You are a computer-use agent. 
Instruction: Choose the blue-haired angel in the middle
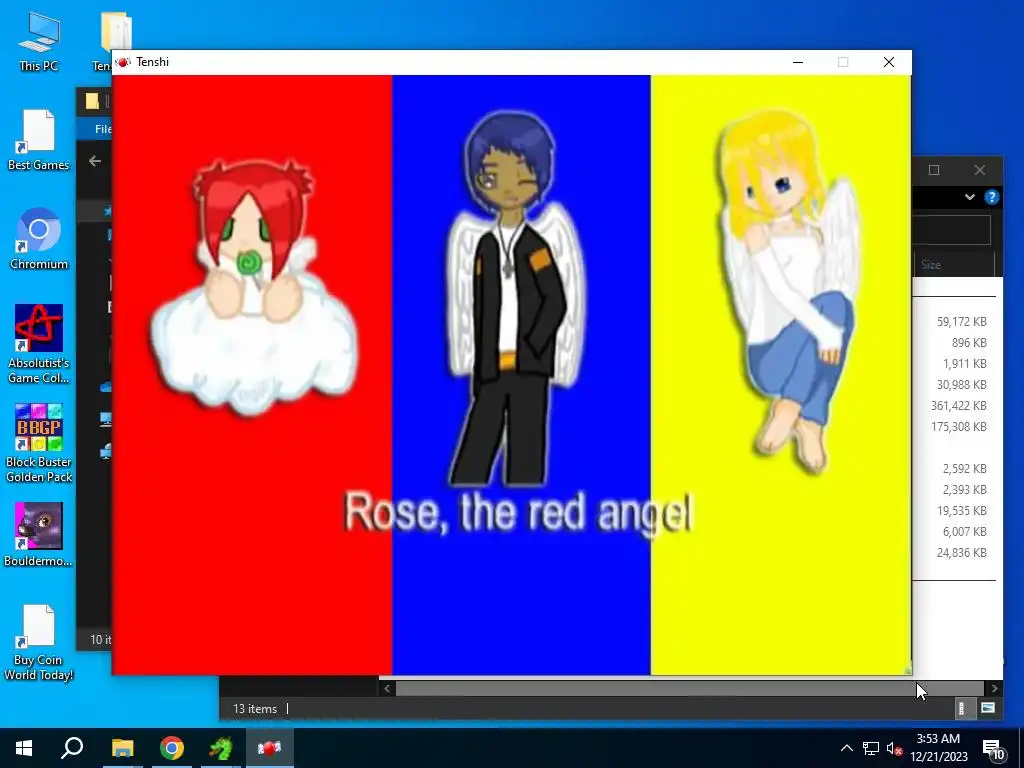(x=515, y=297)
